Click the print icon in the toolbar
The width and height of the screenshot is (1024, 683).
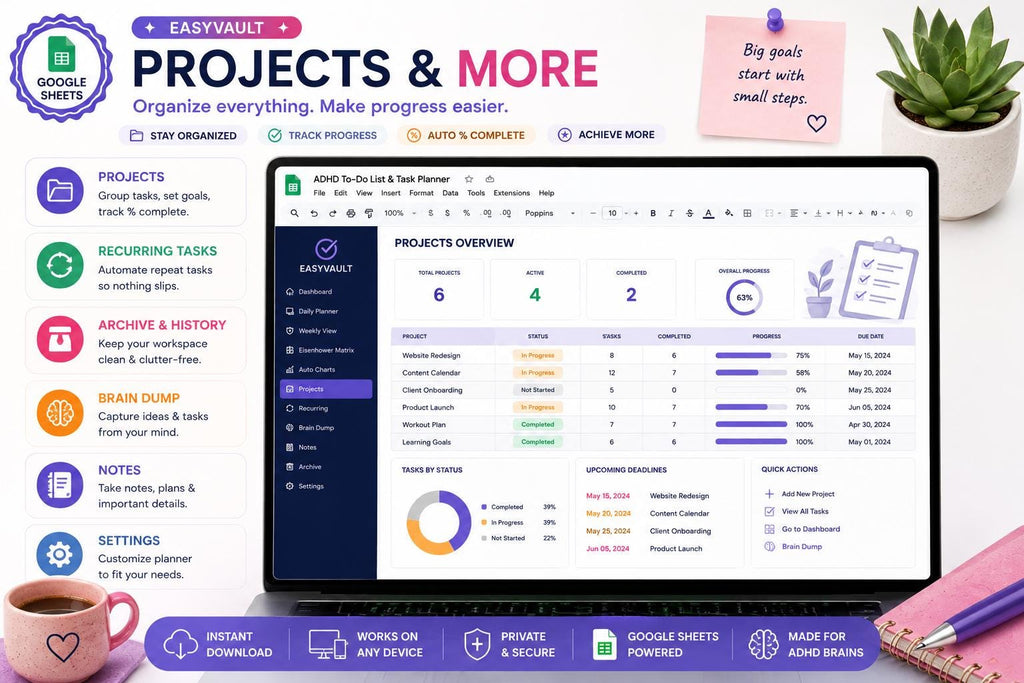pyautogui.click(x=351, y=214)
